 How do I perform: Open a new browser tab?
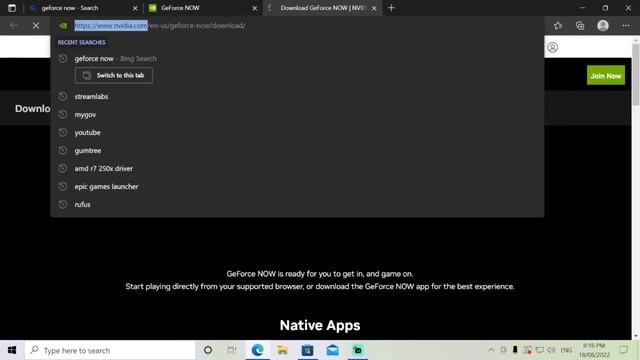click(391, 8)
